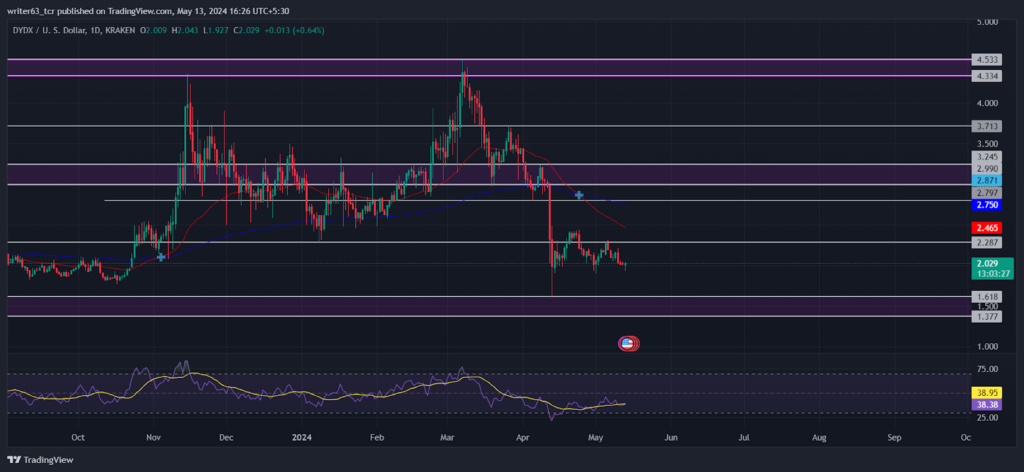
Task: Select the 1.377 price label
Action: pos(985,316)
